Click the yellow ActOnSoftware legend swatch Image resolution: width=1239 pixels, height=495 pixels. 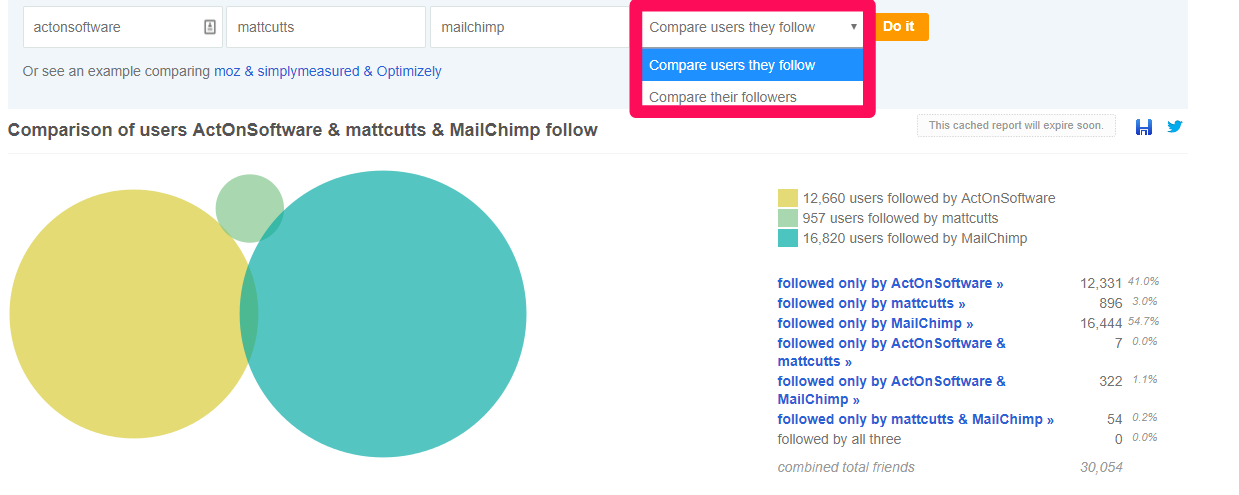point(788,198)
